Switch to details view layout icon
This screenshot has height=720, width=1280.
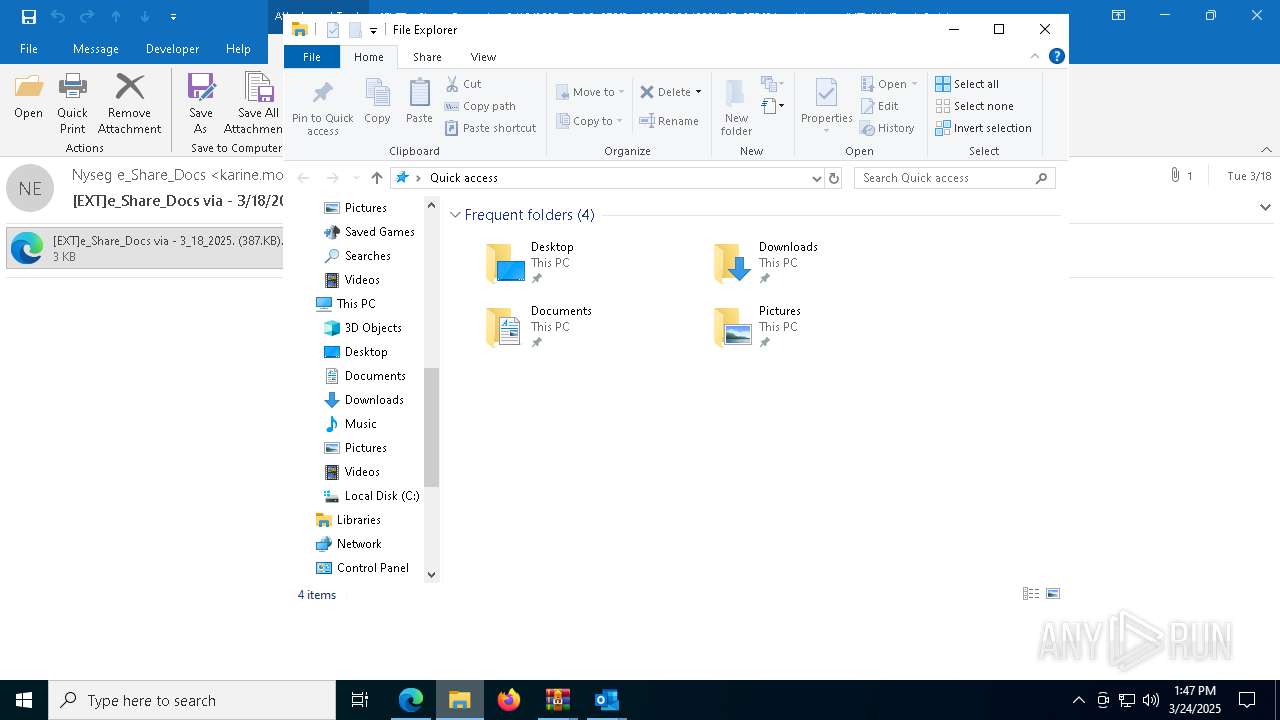point(1031,594)
